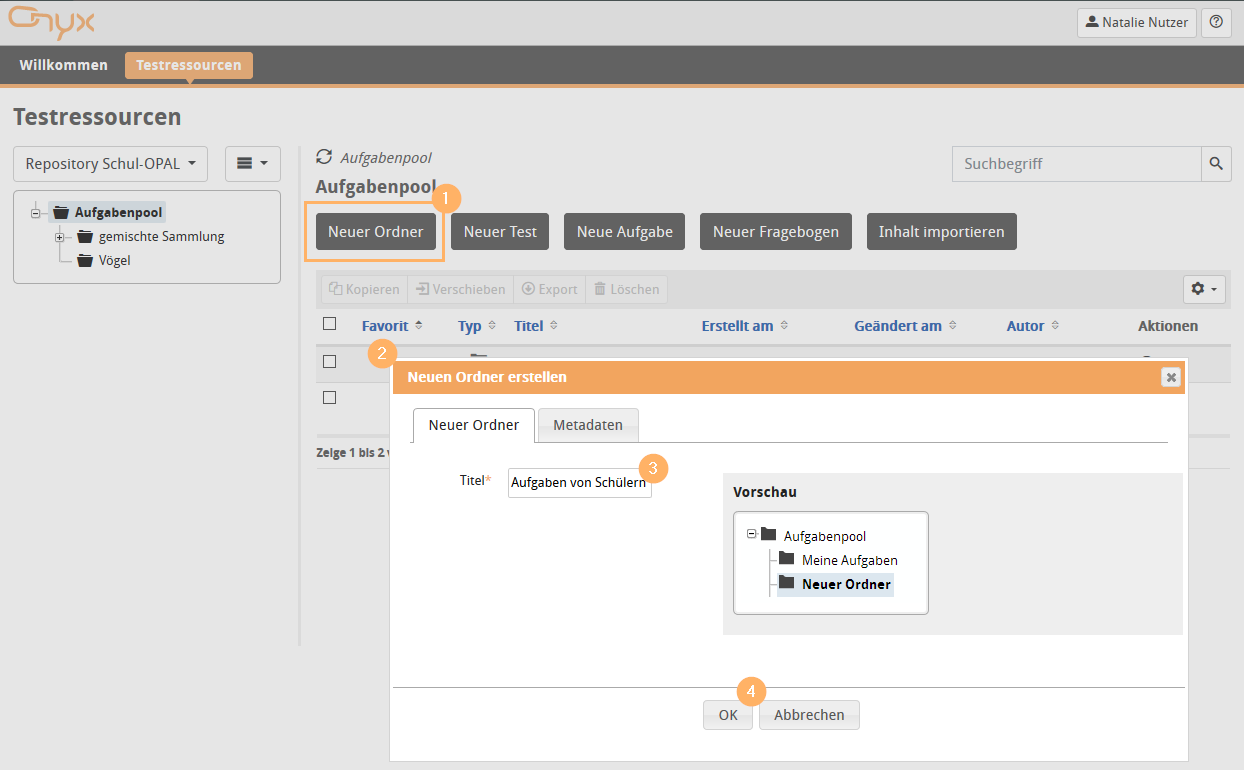Open the Willkommen navigation tab
1244x770 pixels.
point(63,65)
